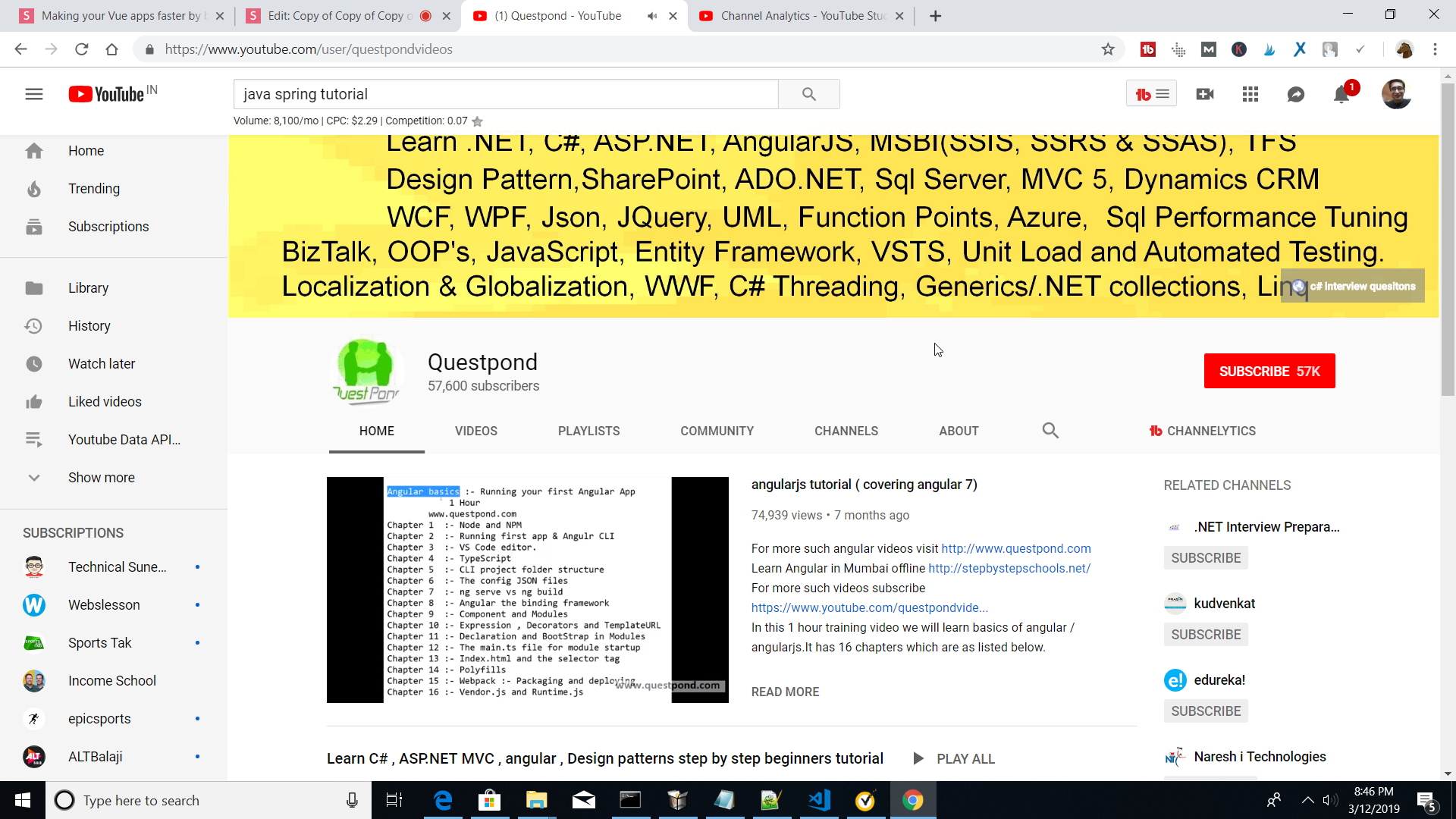Play the angularjs tutorial video thumbnail
The height and width of the screenshot is (819, 1456).
click(x=527, y=590)
